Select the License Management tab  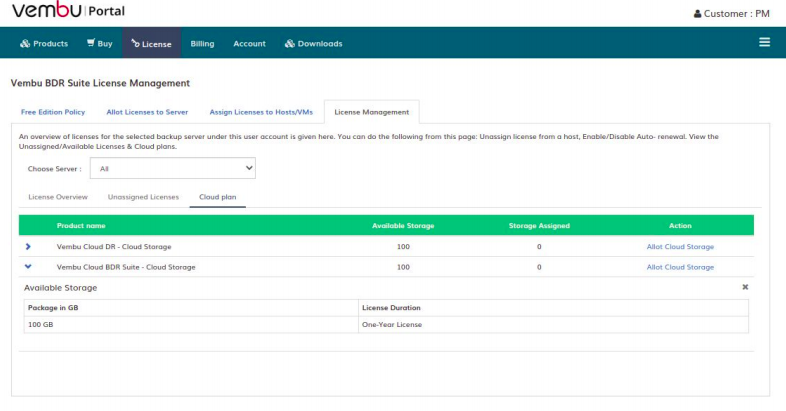[x=371, y=112]
